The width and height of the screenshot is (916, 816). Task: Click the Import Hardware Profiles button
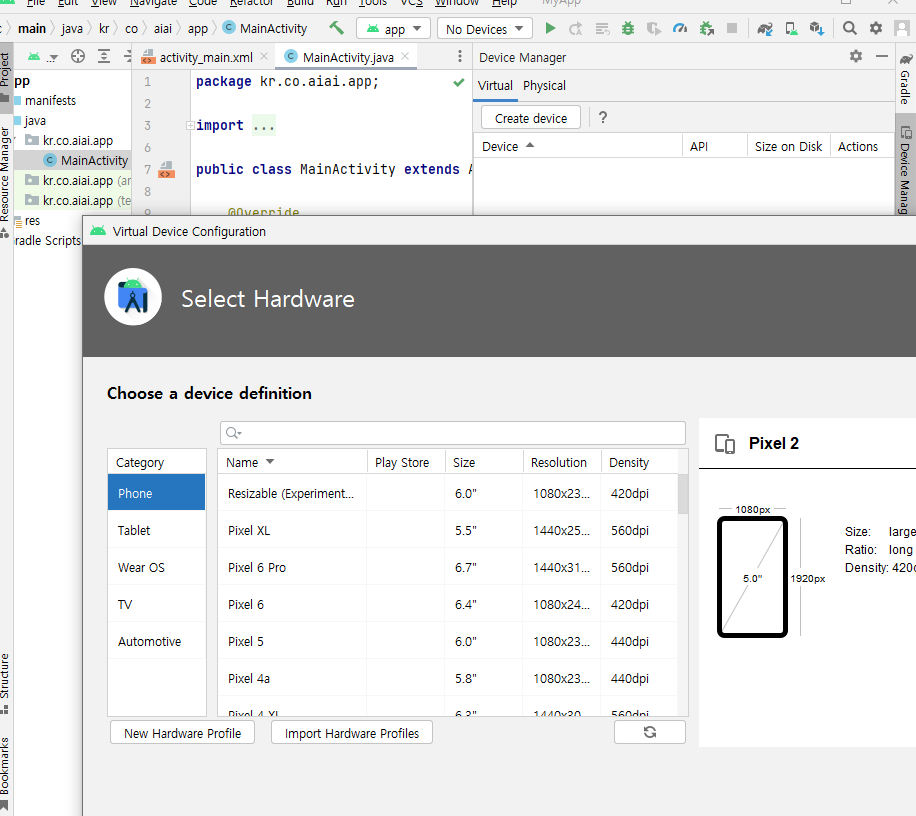coord(352,732)
